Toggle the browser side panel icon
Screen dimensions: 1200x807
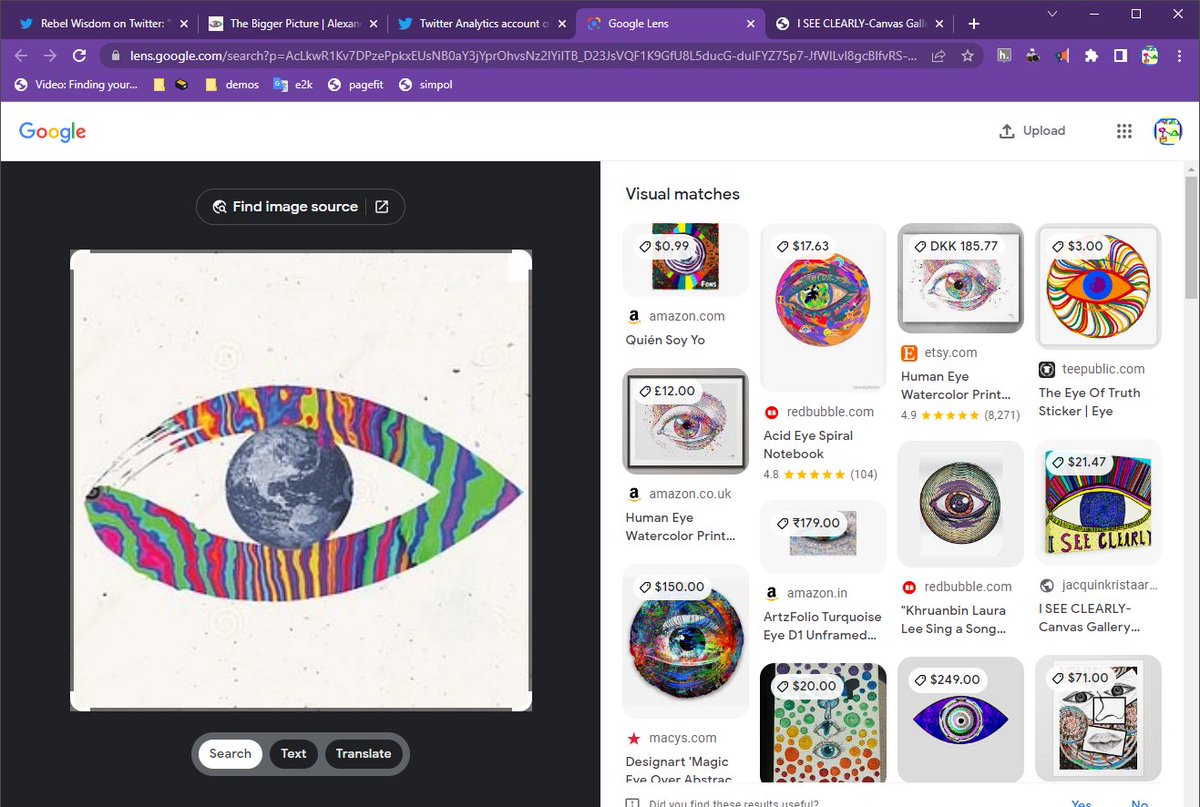[1121, 56]
